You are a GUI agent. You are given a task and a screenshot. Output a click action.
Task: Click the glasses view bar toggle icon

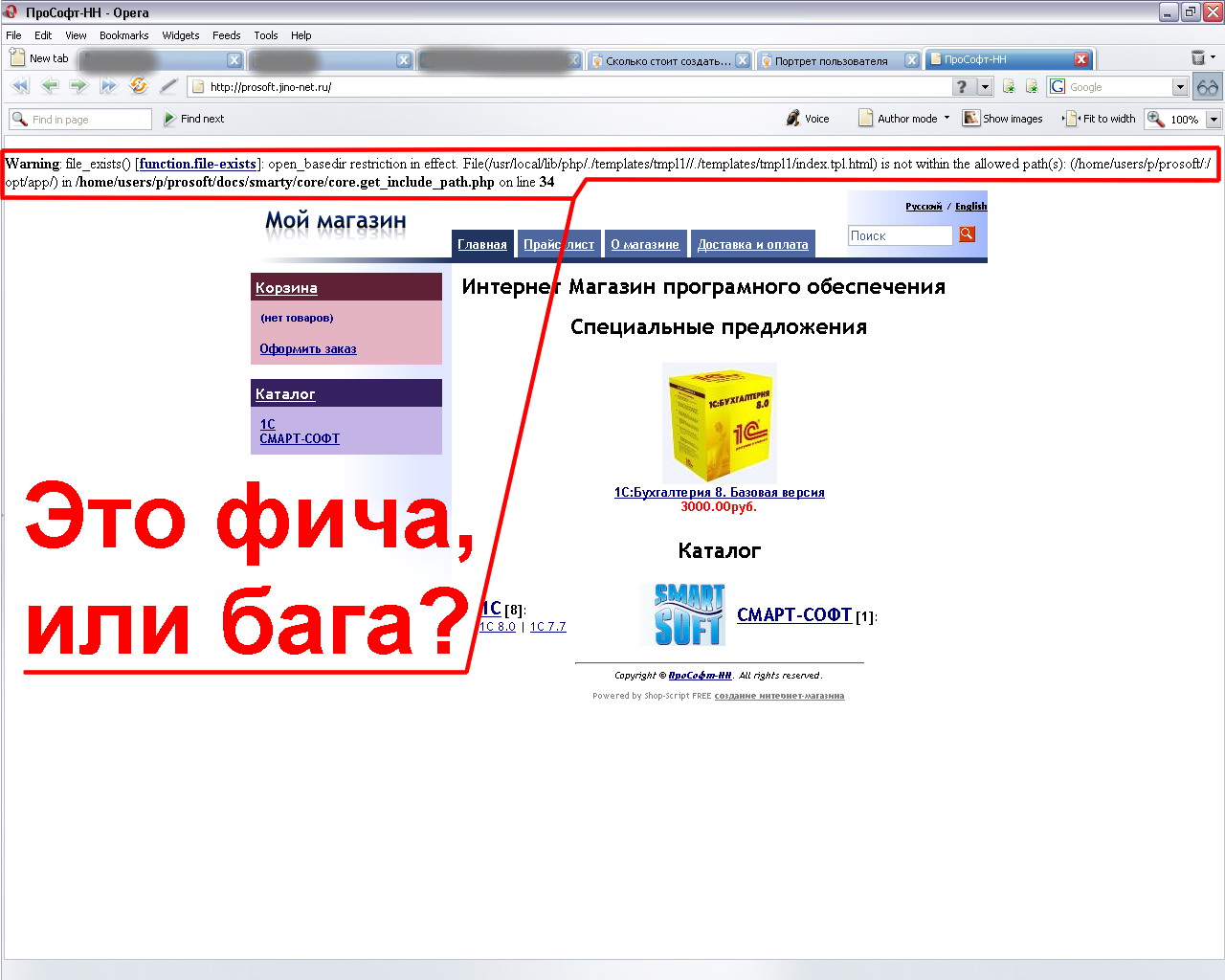(x=1208, y=87)
